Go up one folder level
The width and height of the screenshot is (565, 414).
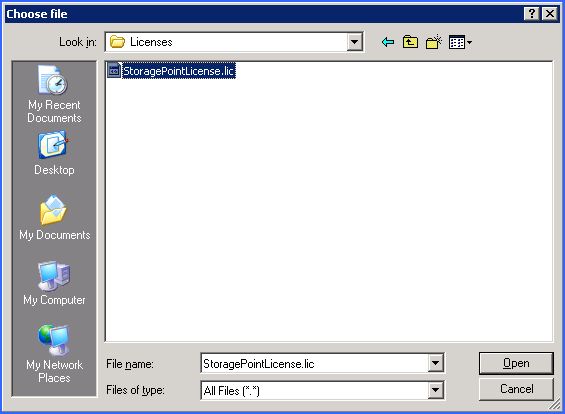410,42
